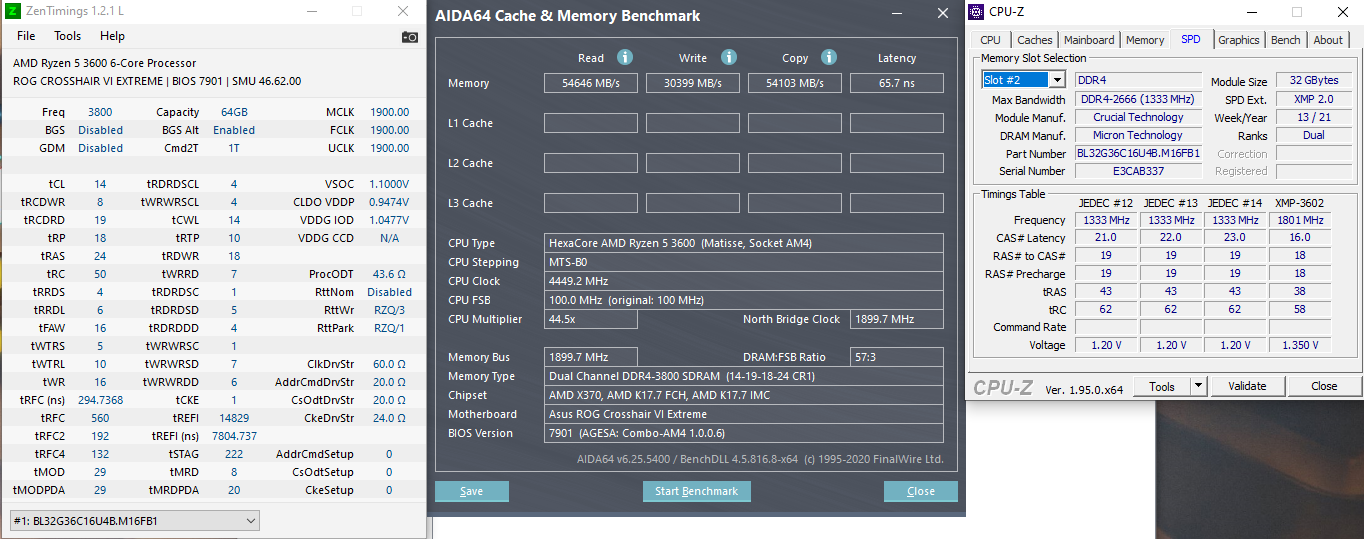Click the Memory Copy value 54103 MB/s
The image size is (1364, 539).
point(795,83)
